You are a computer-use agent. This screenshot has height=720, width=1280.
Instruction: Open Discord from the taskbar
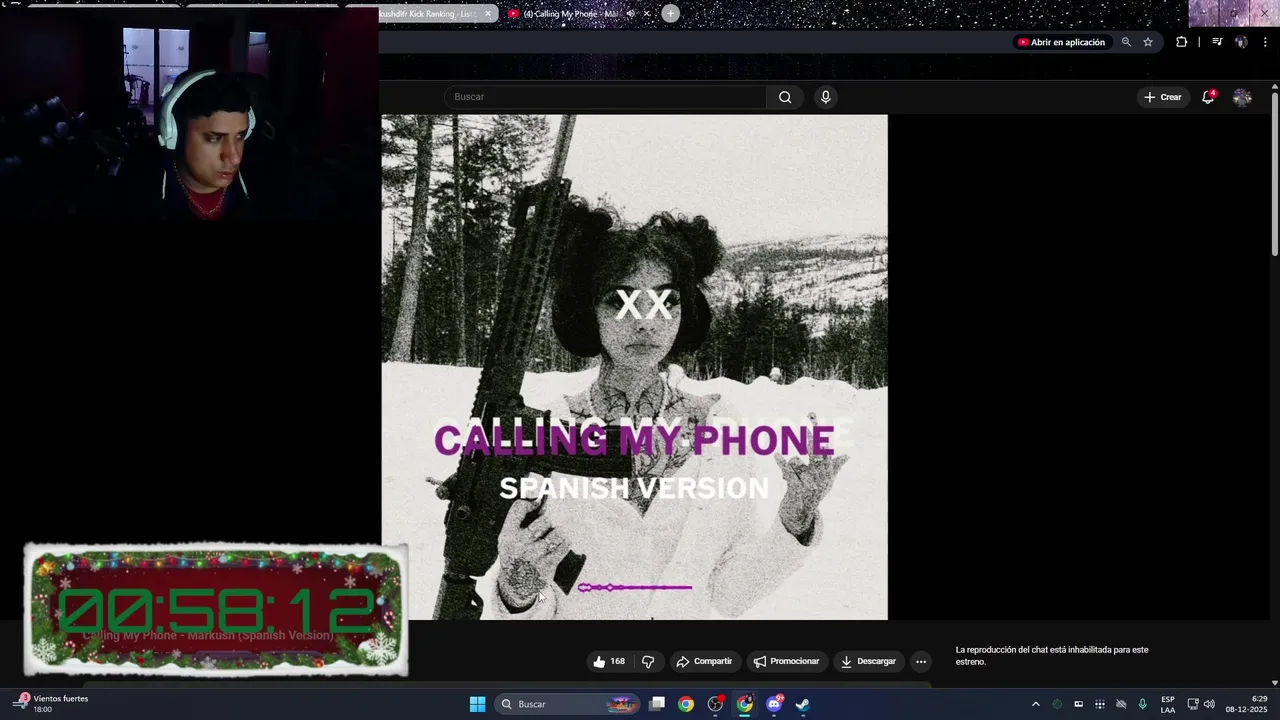tap(774, 704)
